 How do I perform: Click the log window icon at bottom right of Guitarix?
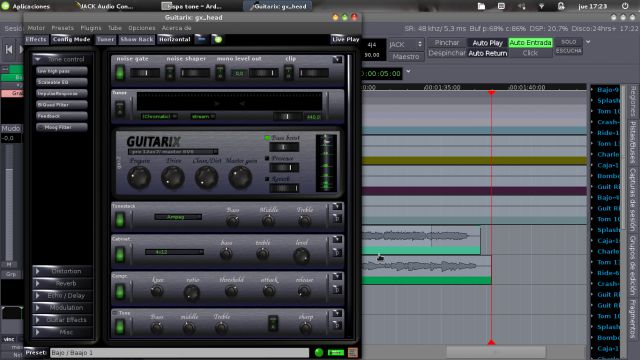pos(353,352)
